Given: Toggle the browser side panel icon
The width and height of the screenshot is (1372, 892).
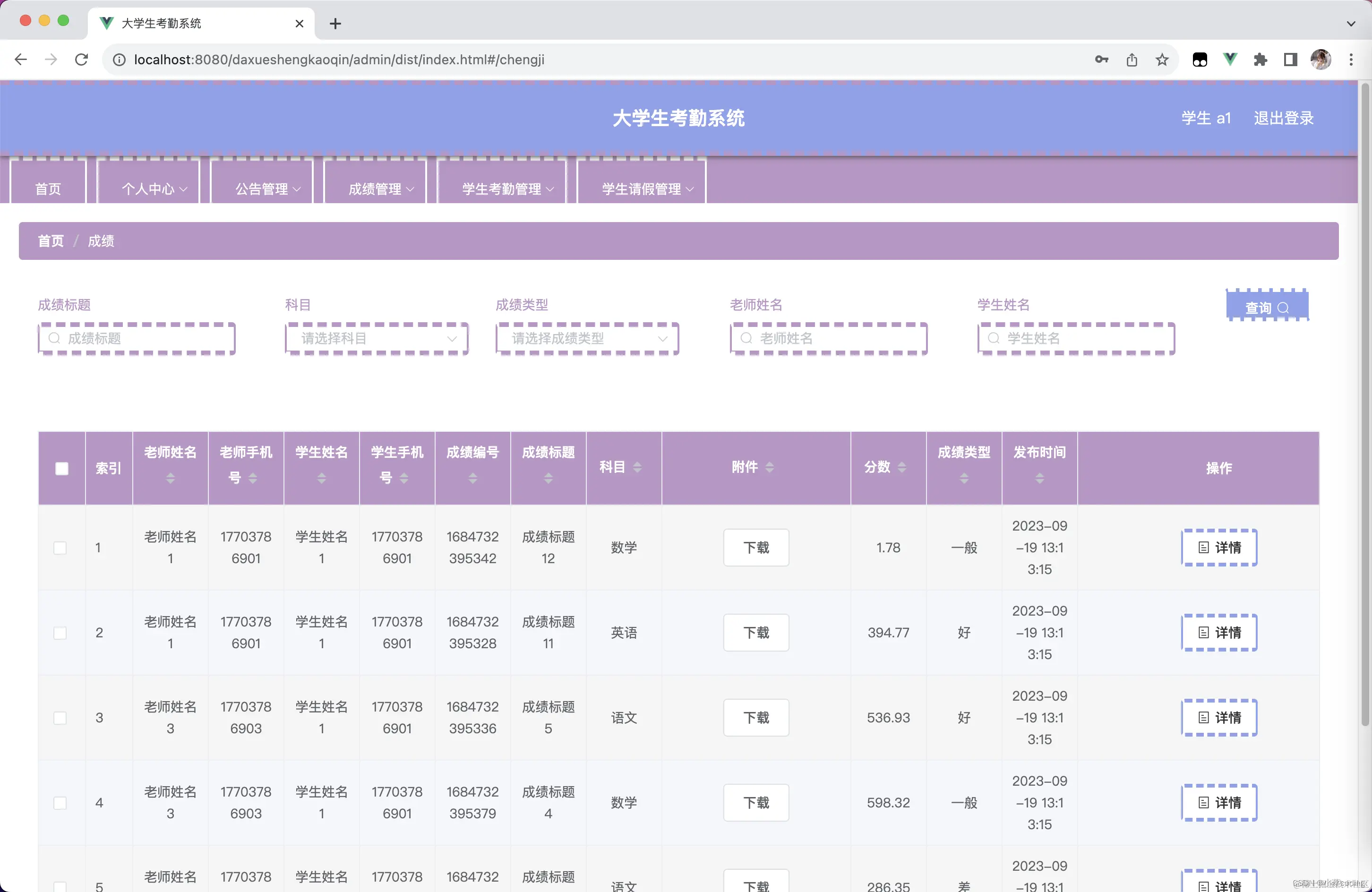Looking at the screenshot, I should pos(1290,60).
